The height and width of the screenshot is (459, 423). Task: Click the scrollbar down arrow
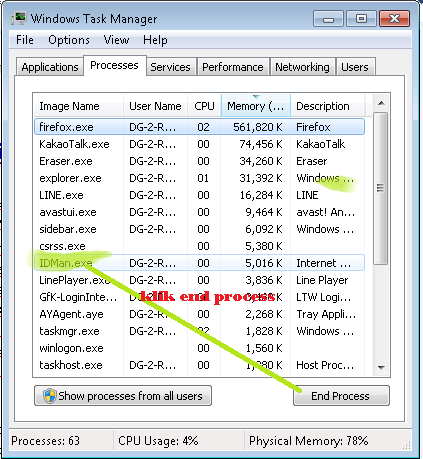[381, 367]
